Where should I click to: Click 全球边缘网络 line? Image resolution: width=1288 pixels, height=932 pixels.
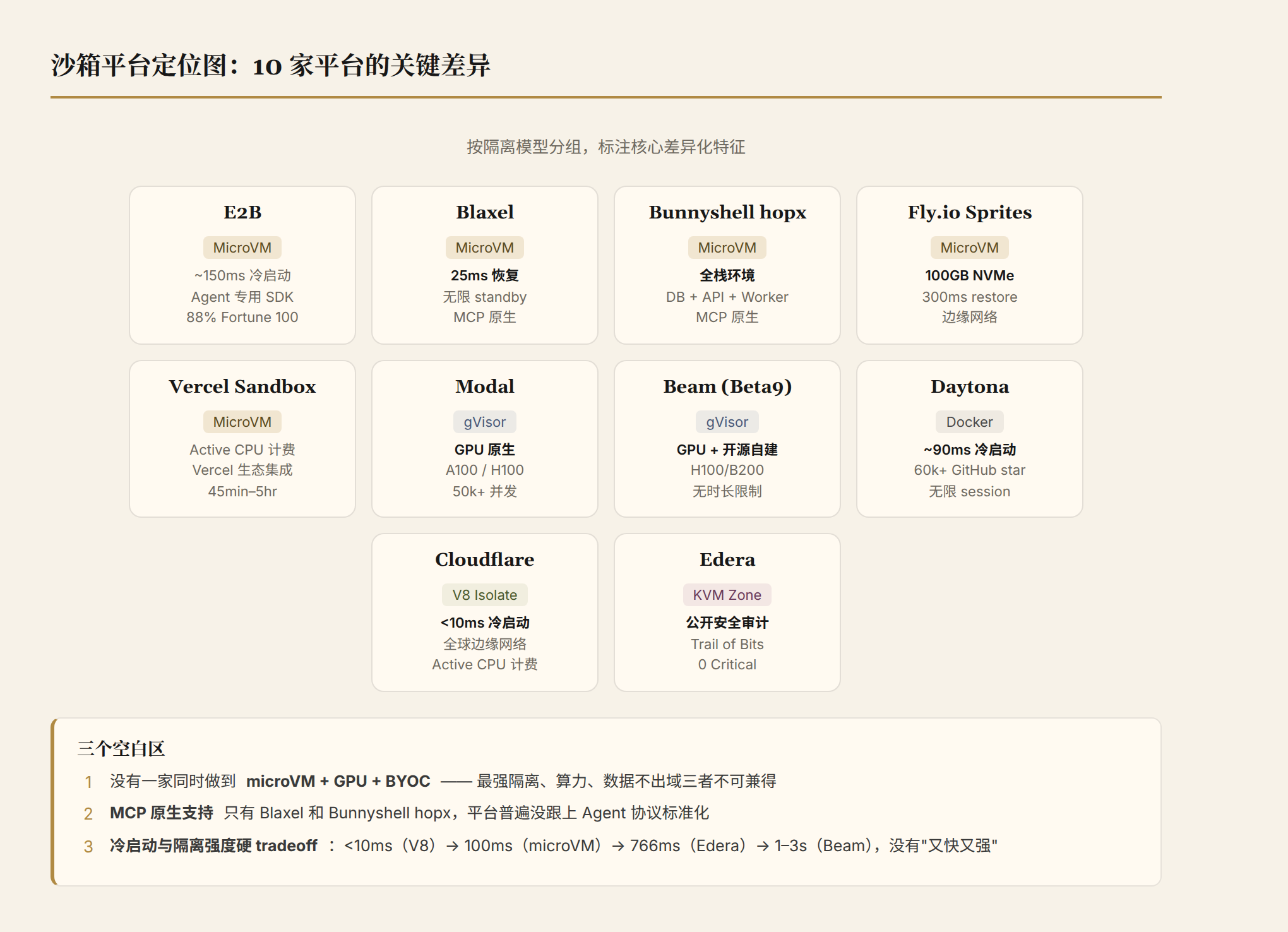(485, 644)
